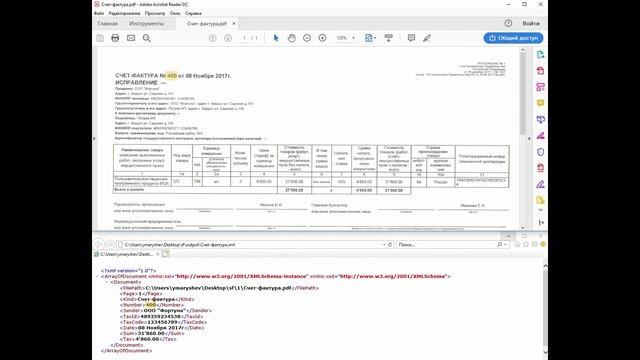
Task: Click the Общий доступ share button
Action: point(513,38)
